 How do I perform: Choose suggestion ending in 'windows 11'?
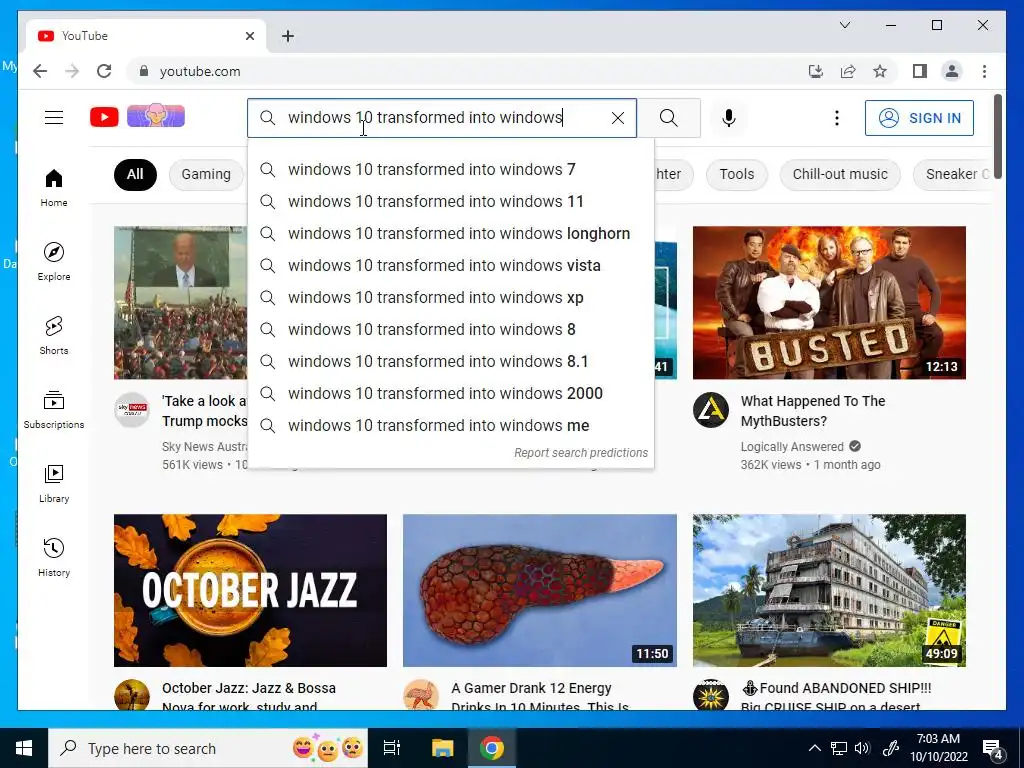(x=451, y=202)
